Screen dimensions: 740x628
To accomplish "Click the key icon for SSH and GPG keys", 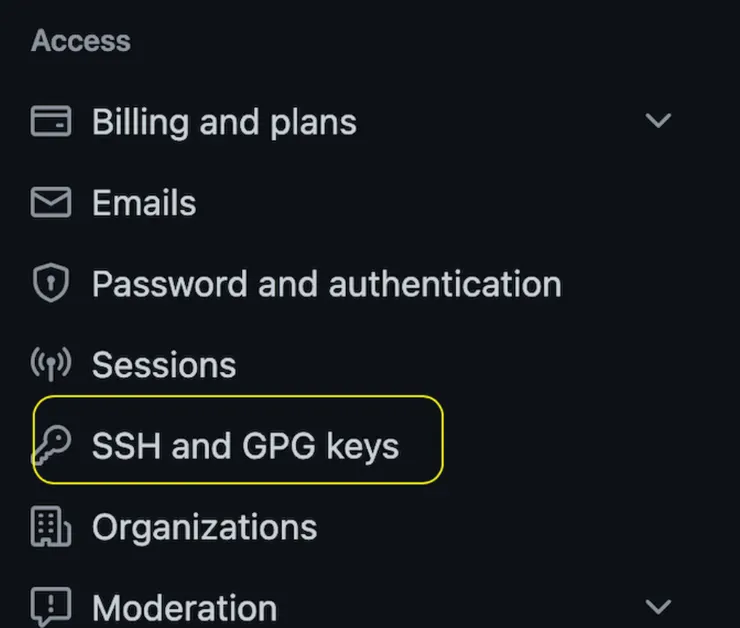I will tap(51, 446).
